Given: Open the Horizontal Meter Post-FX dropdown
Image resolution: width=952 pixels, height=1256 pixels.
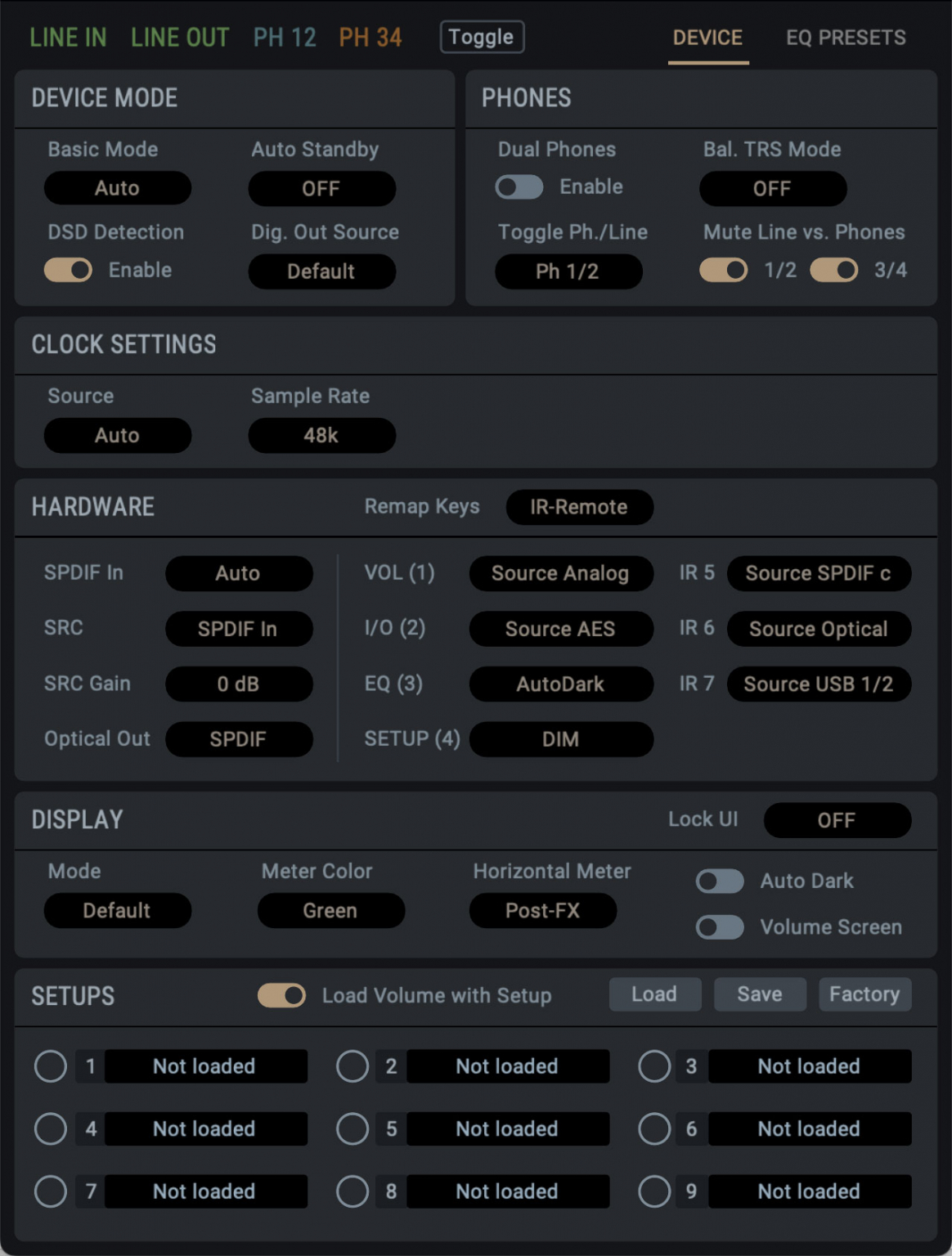Looking at the screenshot, I should 543,910.
